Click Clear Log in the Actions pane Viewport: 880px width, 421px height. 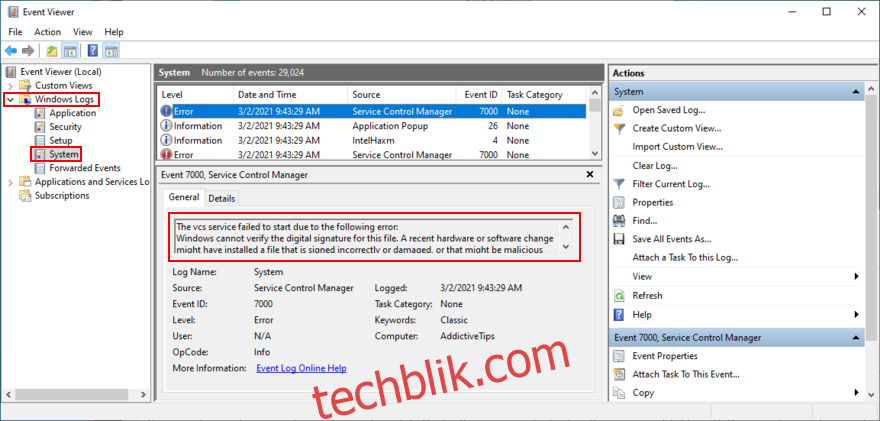pyautogui.click(x=655, y=166)
